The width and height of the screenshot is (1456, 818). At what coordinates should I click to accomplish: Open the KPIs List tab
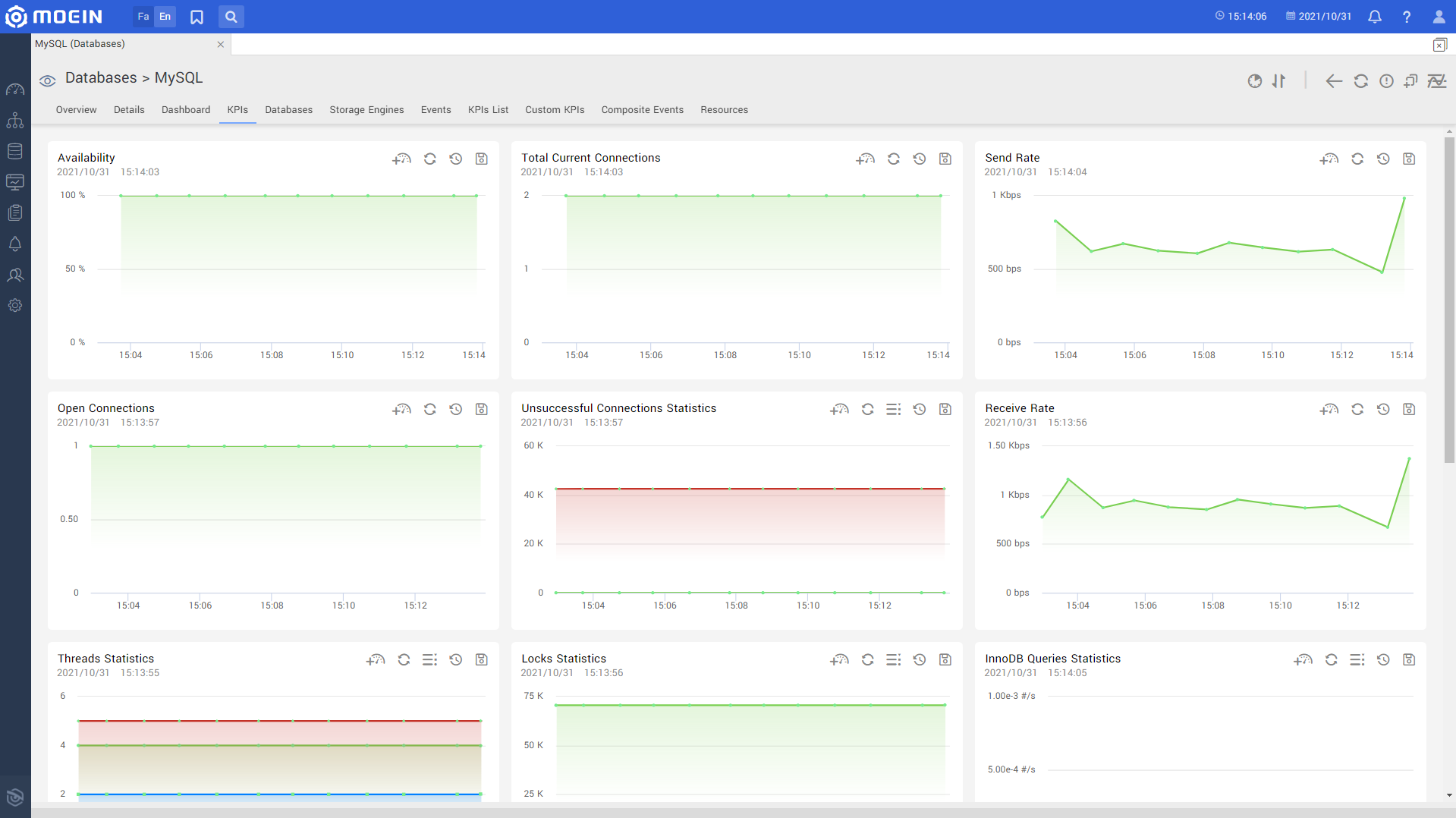pyautogui.click(x=488, y=110)
